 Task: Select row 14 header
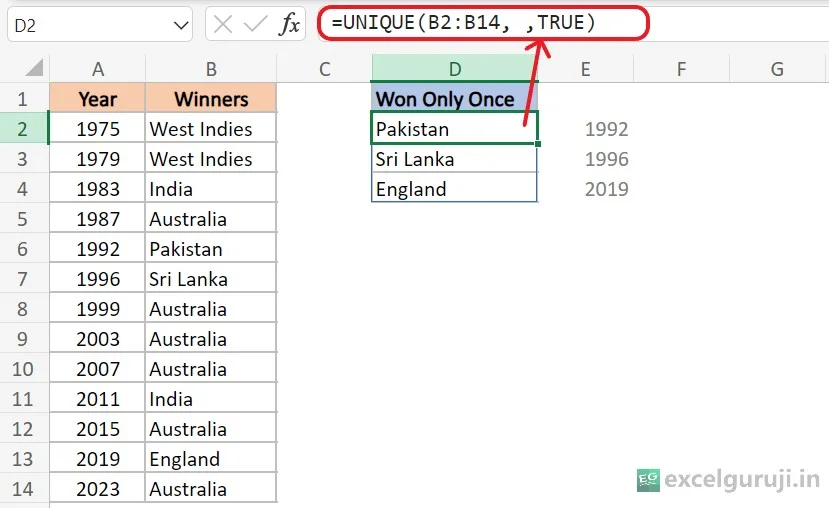[x=23, y=488]
